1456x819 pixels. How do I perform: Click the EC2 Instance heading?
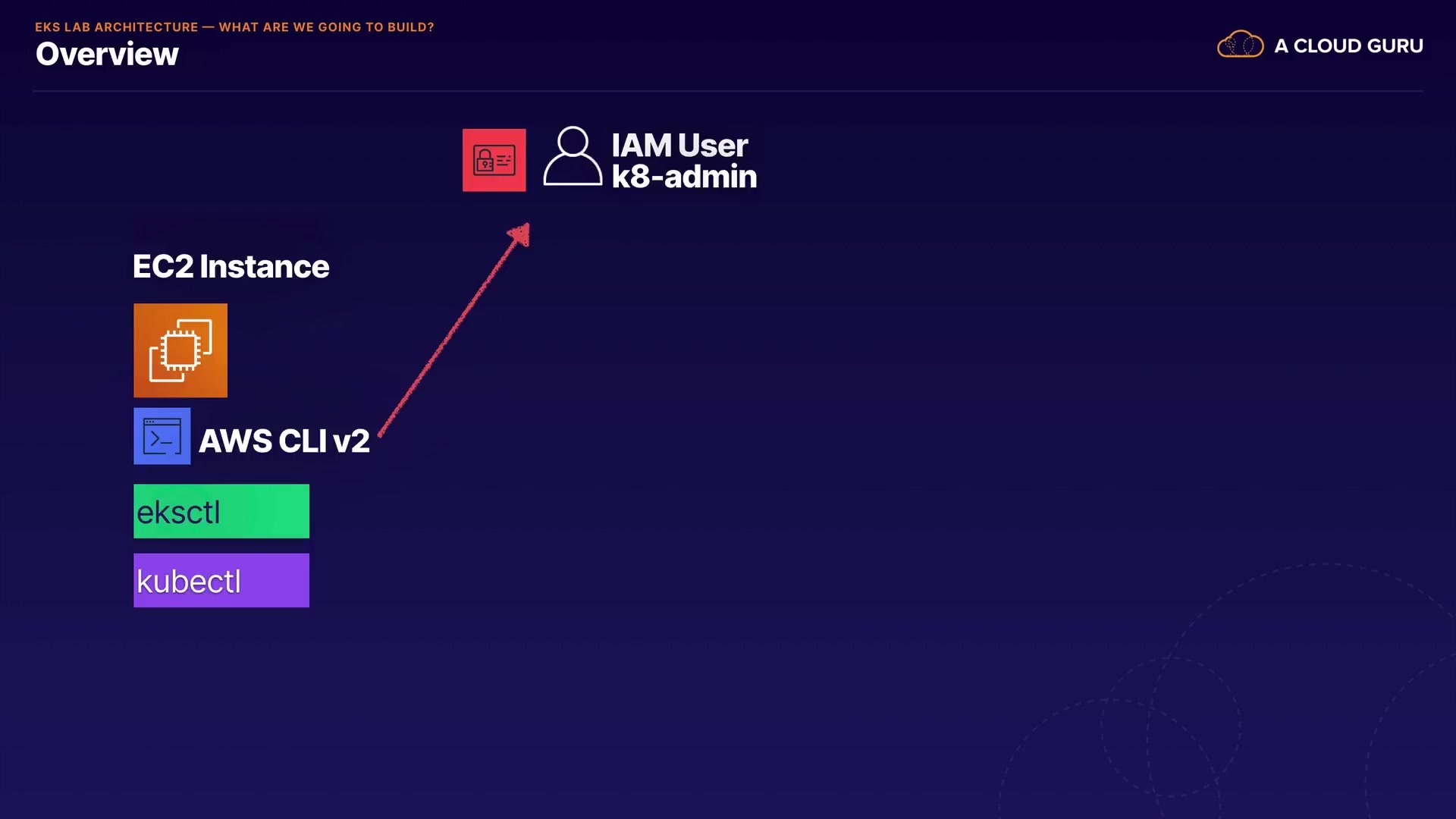click(x=231, y=266)
